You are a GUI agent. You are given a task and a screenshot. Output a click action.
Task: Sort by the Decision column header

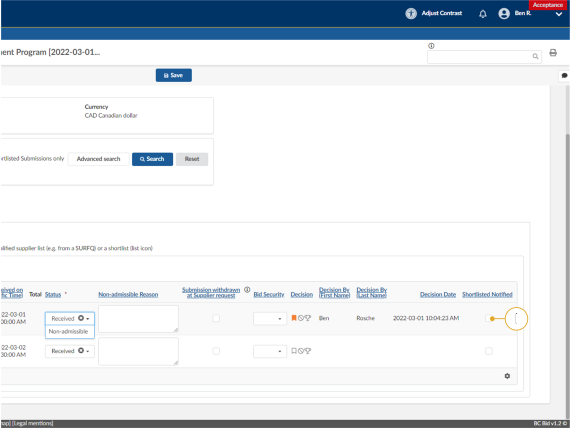[x=301, y=294]
